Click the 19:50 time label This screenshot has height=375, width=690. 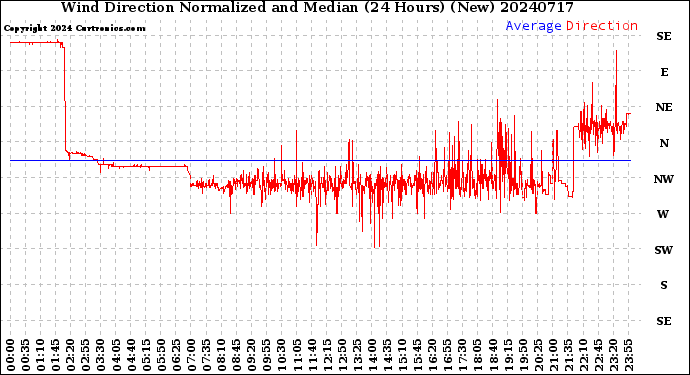(523, 356)
